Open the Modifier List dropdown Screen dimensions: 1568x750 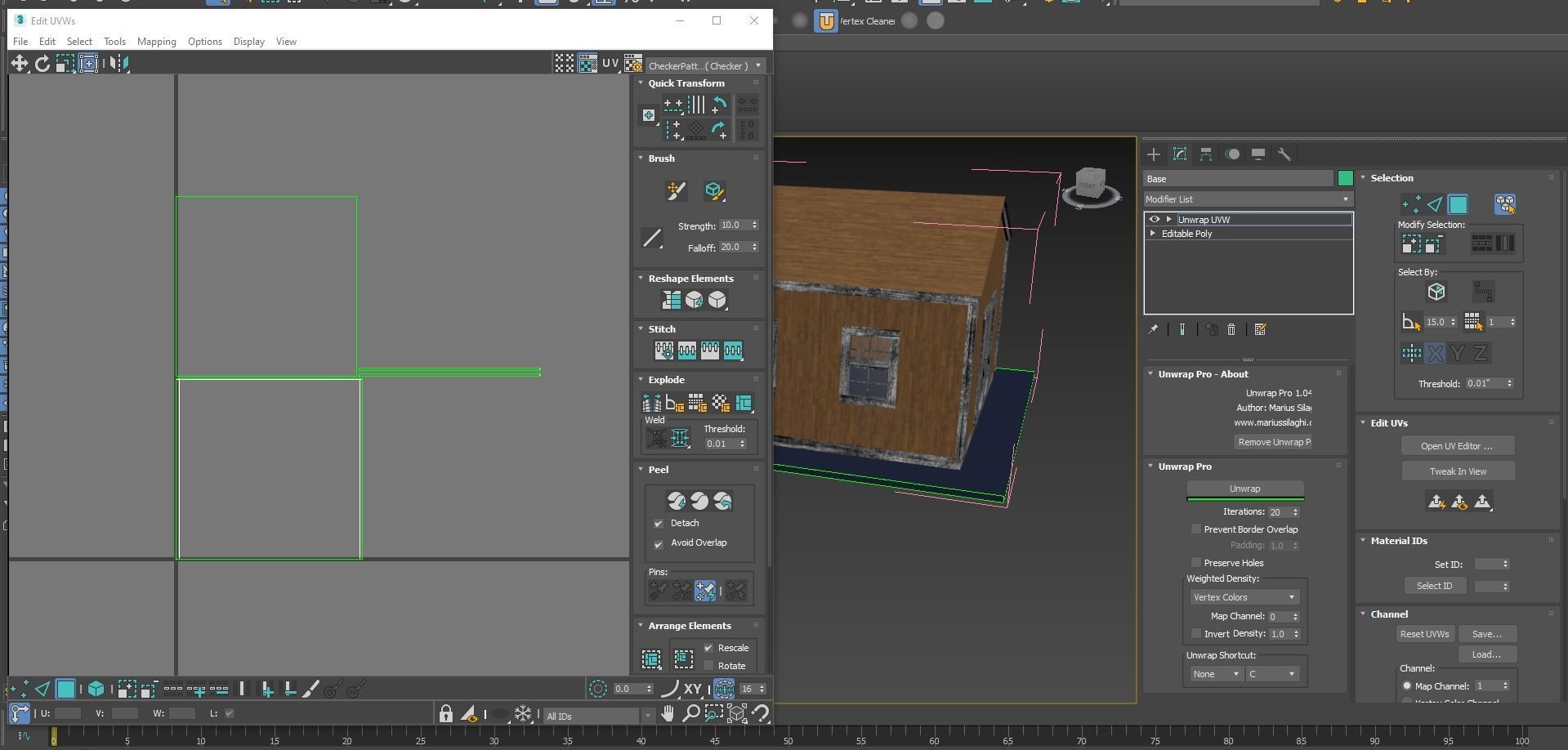coord(1248,199)
